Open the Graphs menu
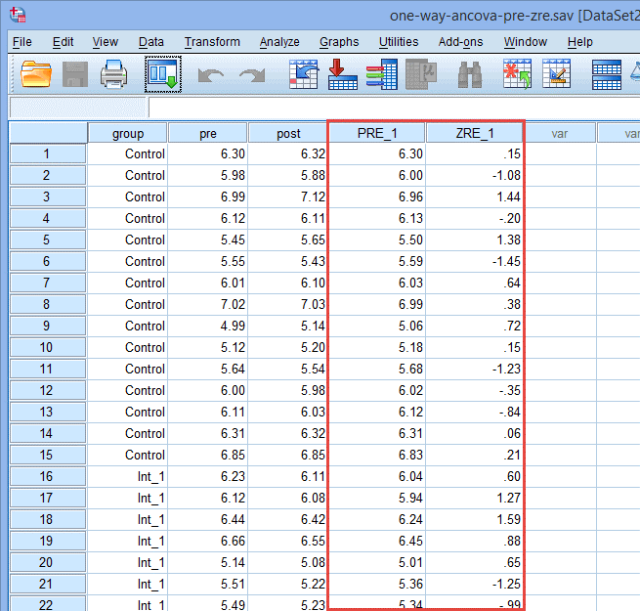The width and height of the screenshot is (640, 611). tap(339, 42)
